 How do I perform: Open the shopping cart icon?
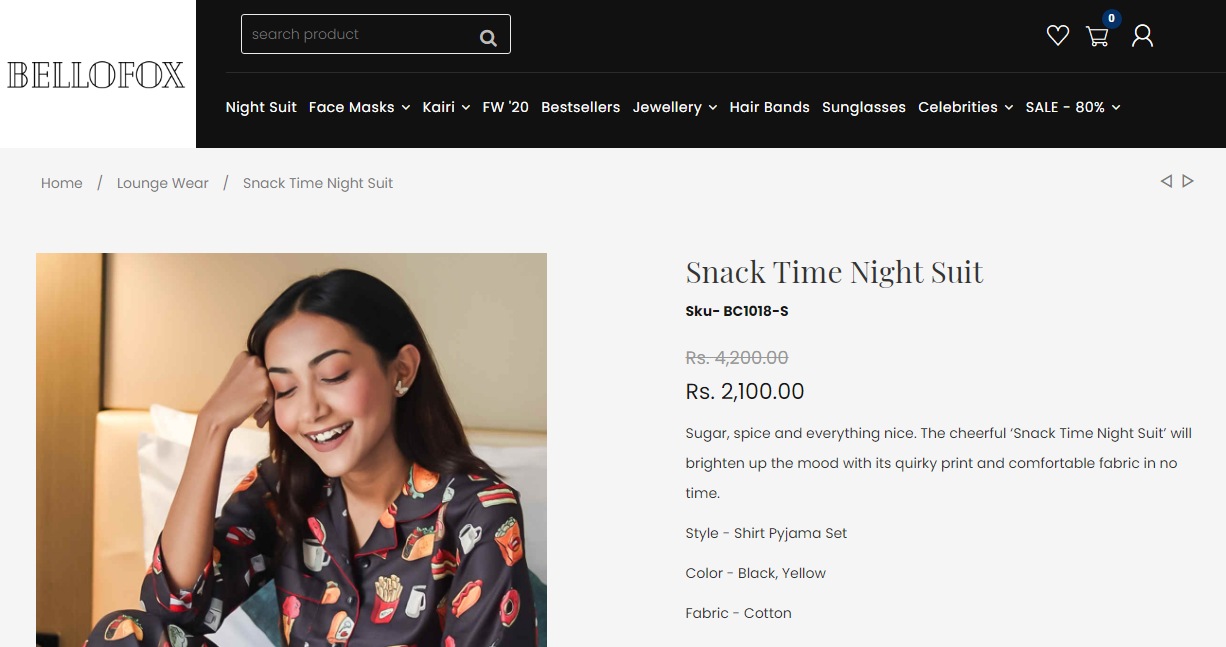(x=1097, y=36)
